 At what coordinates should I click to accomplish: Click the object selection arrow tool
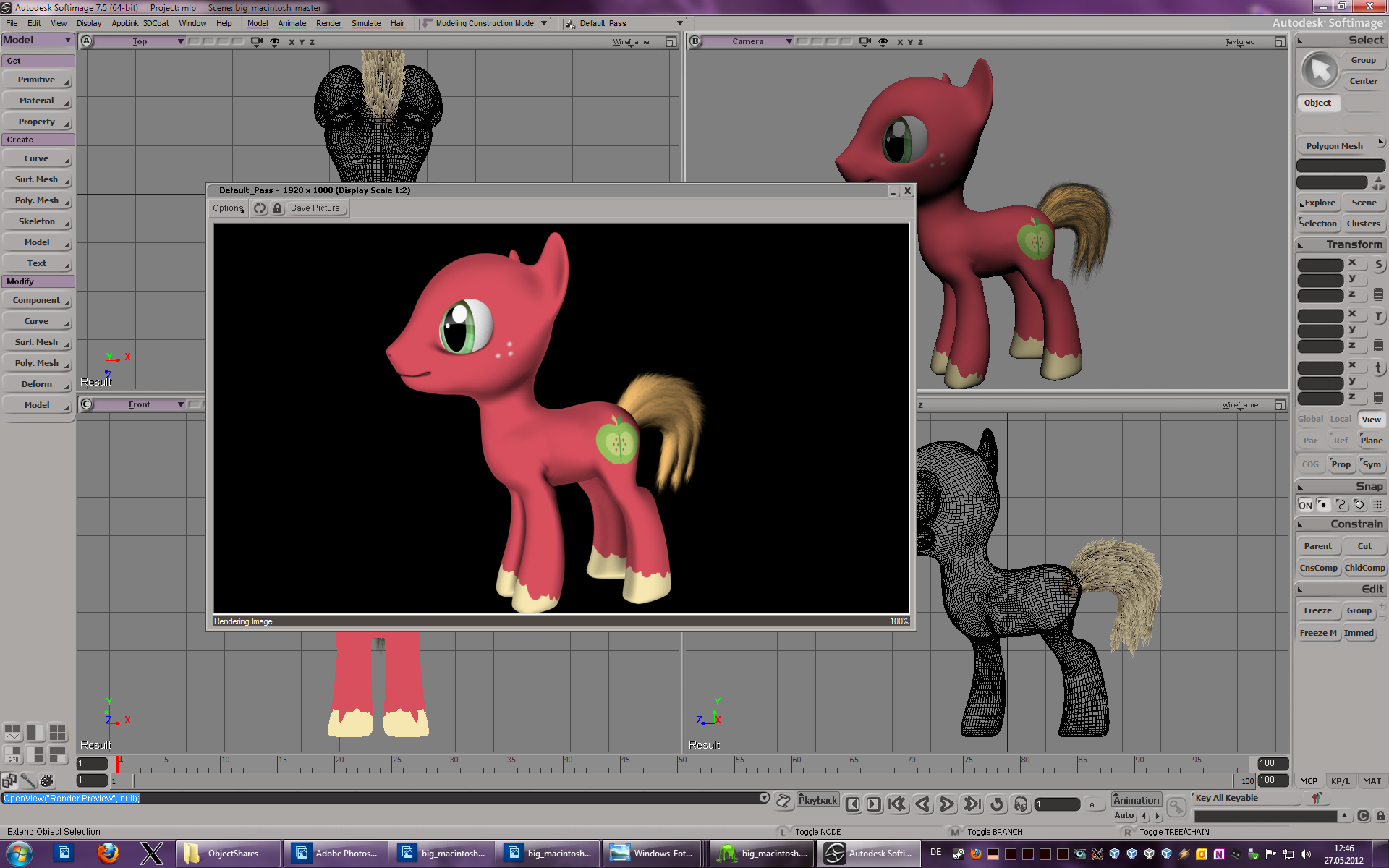[1320, 70]
